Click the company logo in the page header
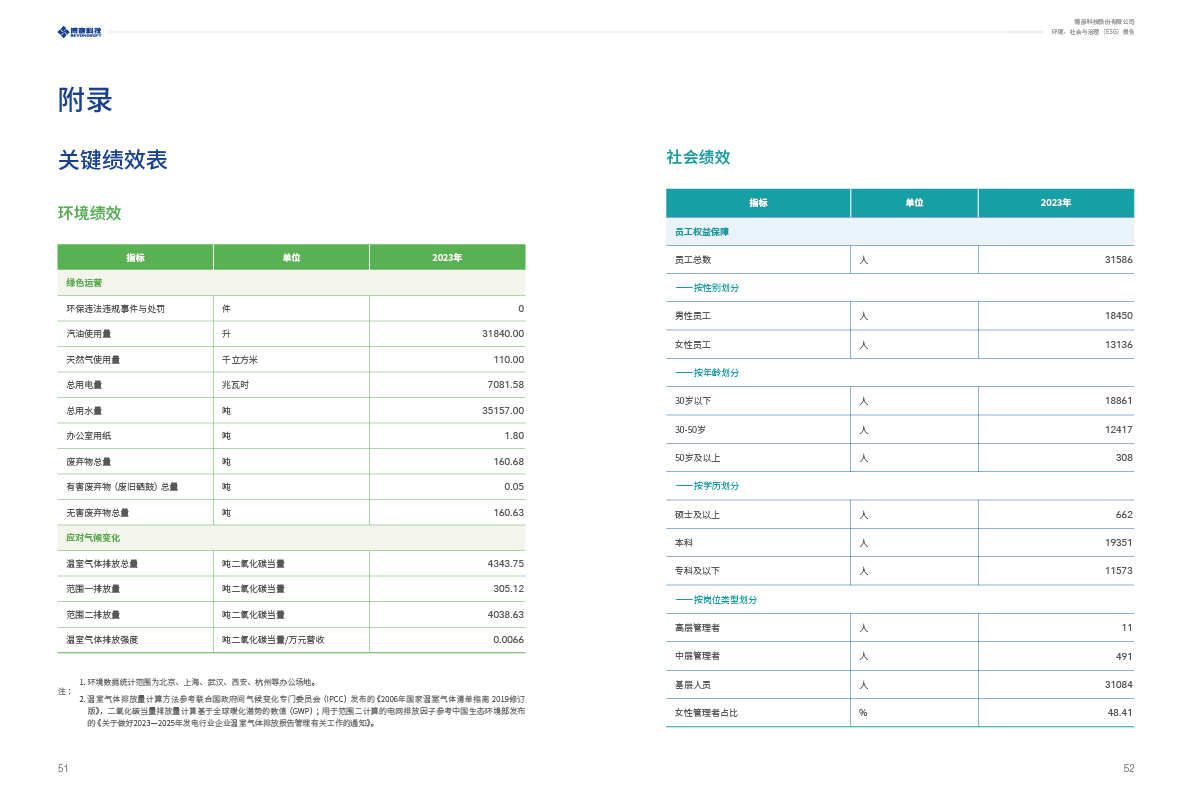The height and width of the screenshot is (808, 1192). coord(79,32)
